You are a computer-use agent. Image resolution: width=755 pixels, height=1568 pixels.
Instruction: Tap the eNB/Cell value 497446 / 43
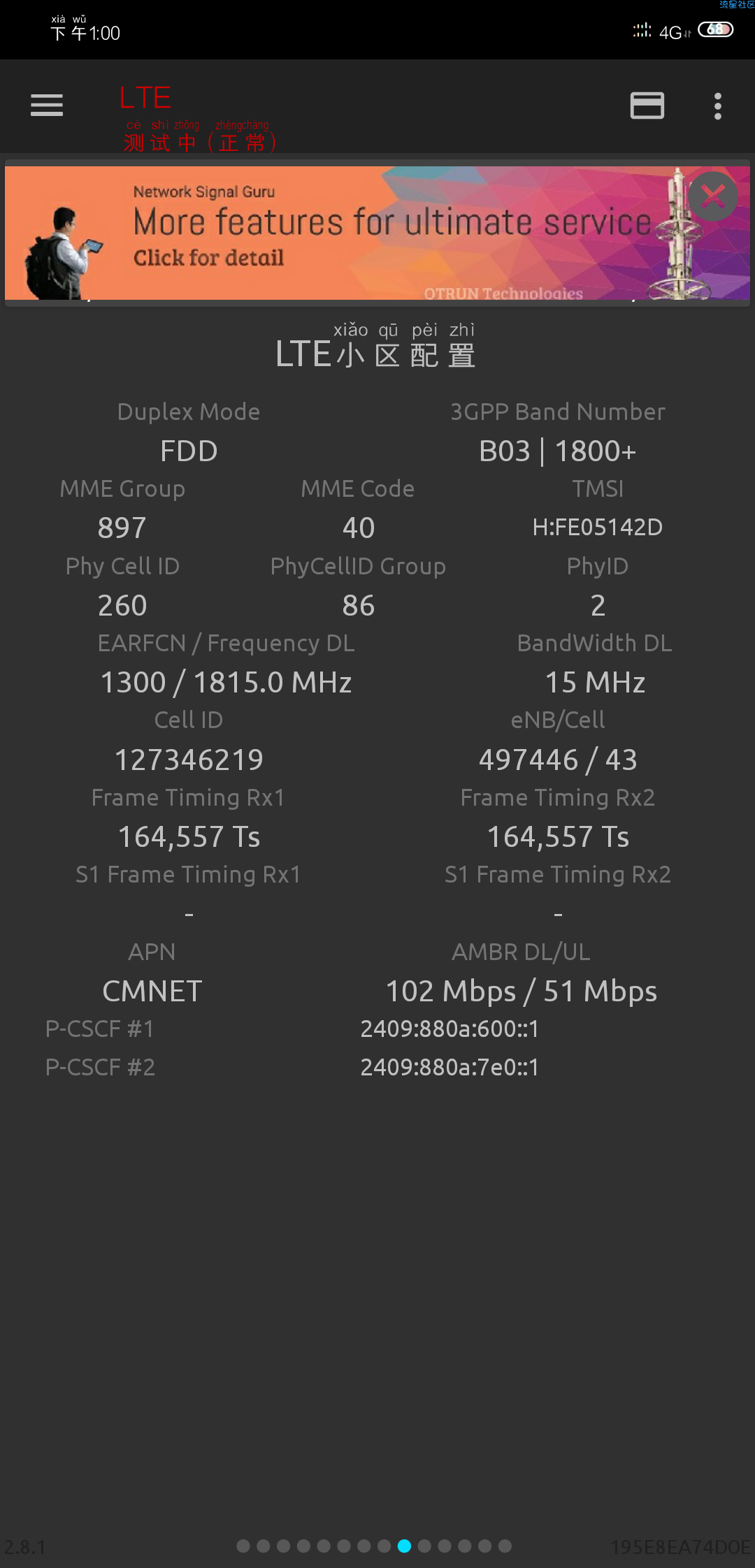pos(558,760)
